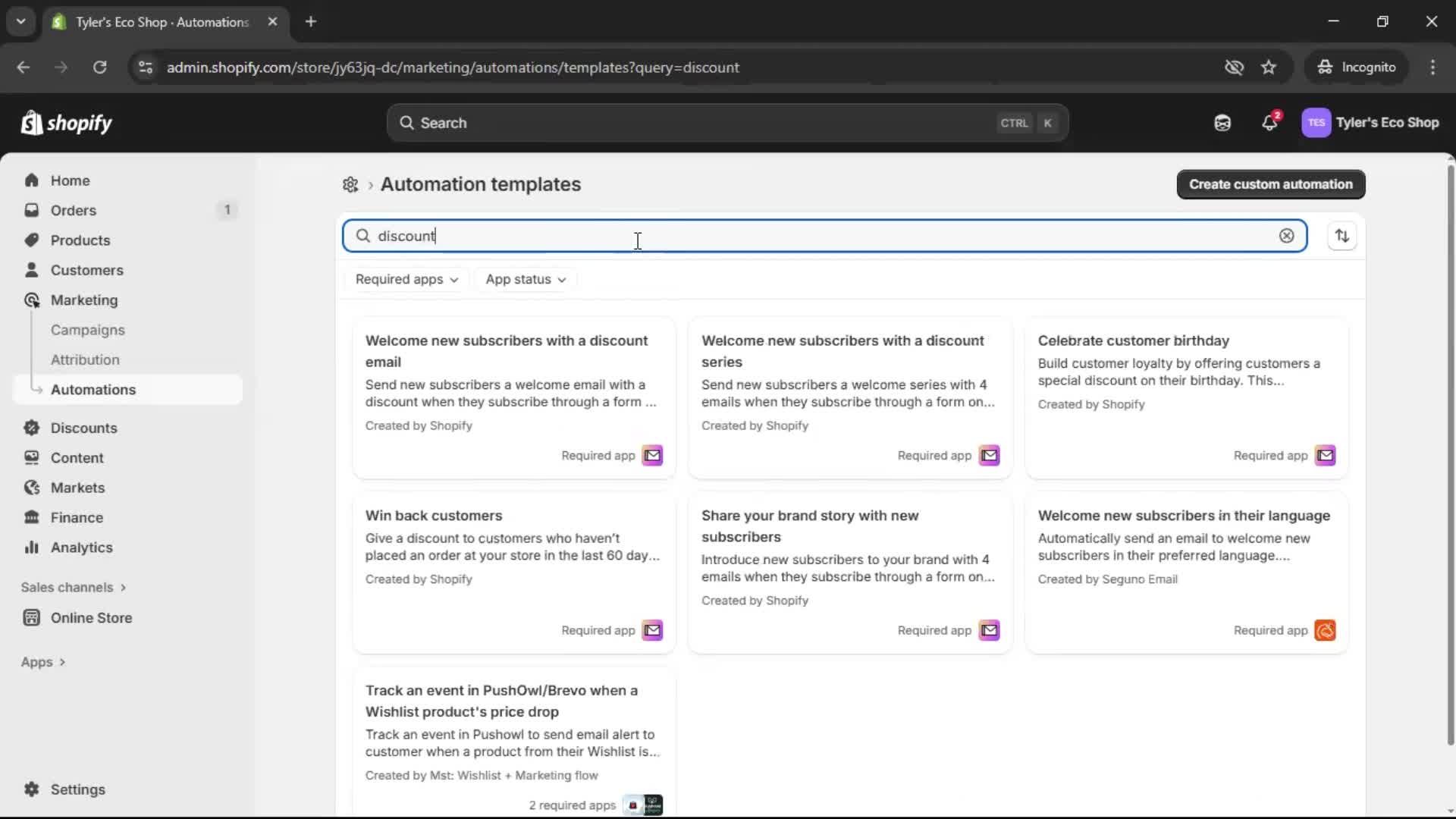The image size is (1456, 819).
Task: Open the Settings gear at sidebar bottom
Action: point(32,789)
